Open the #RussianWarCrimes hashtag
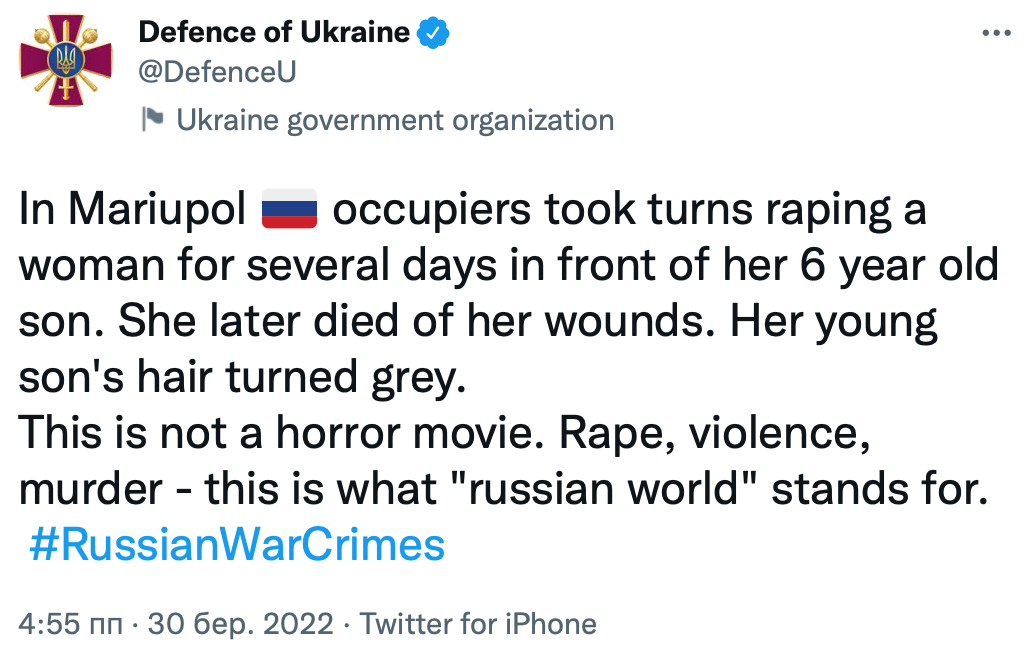The image size is (1024, 656). (236, 546)
